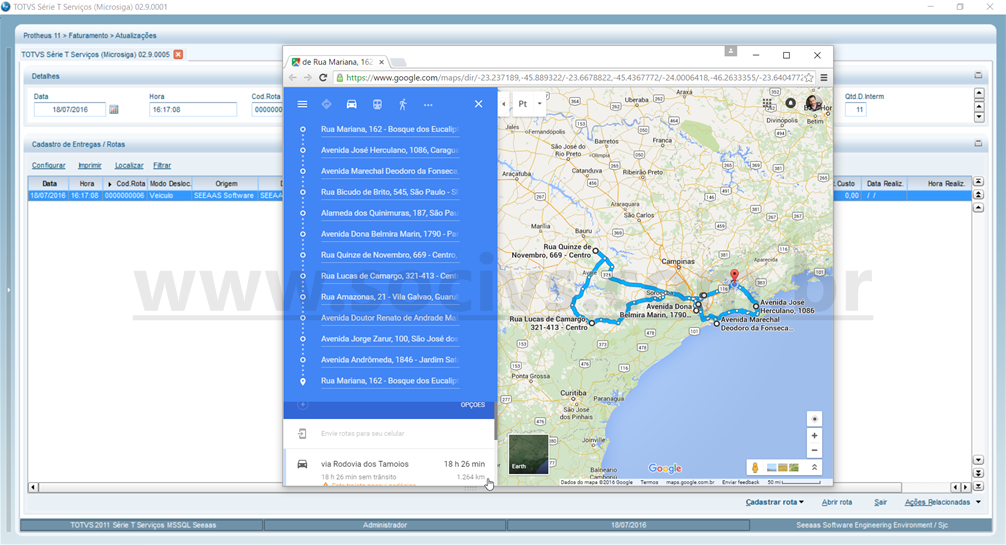The image size is (1006, 545).
Task: Select the walking mode icon
Action: (x=403, y=104)
